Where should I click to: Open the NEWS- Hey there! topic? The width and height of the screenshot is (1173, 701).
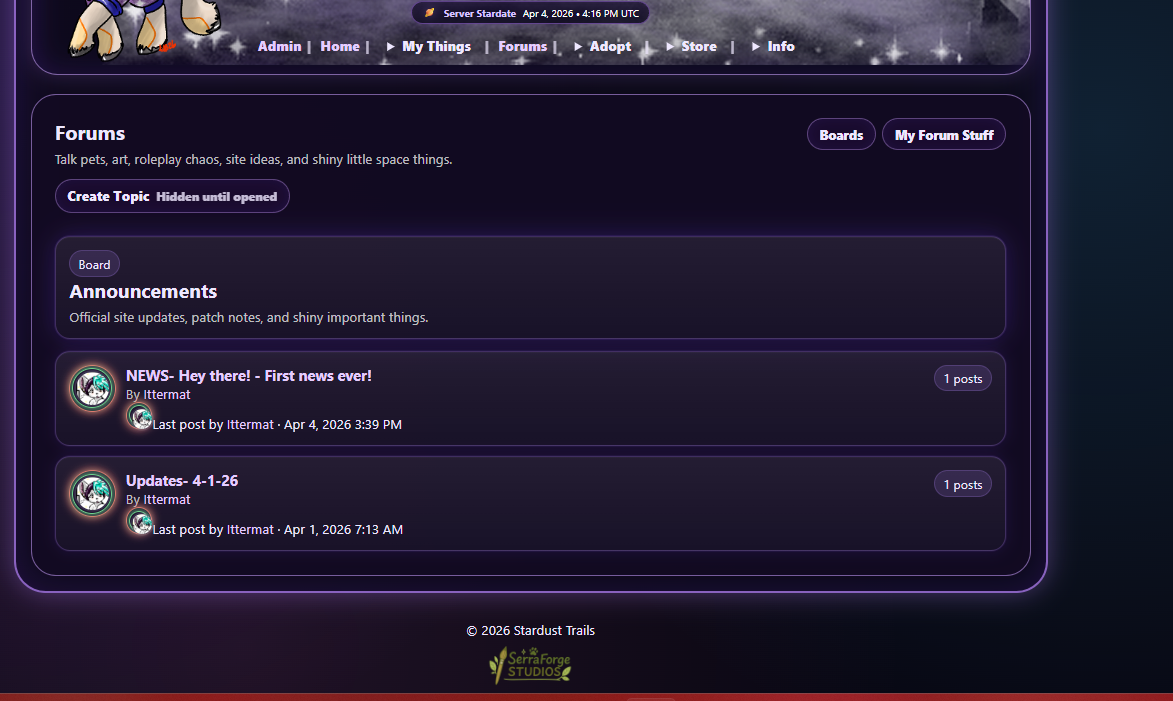[x=248, y=376]
